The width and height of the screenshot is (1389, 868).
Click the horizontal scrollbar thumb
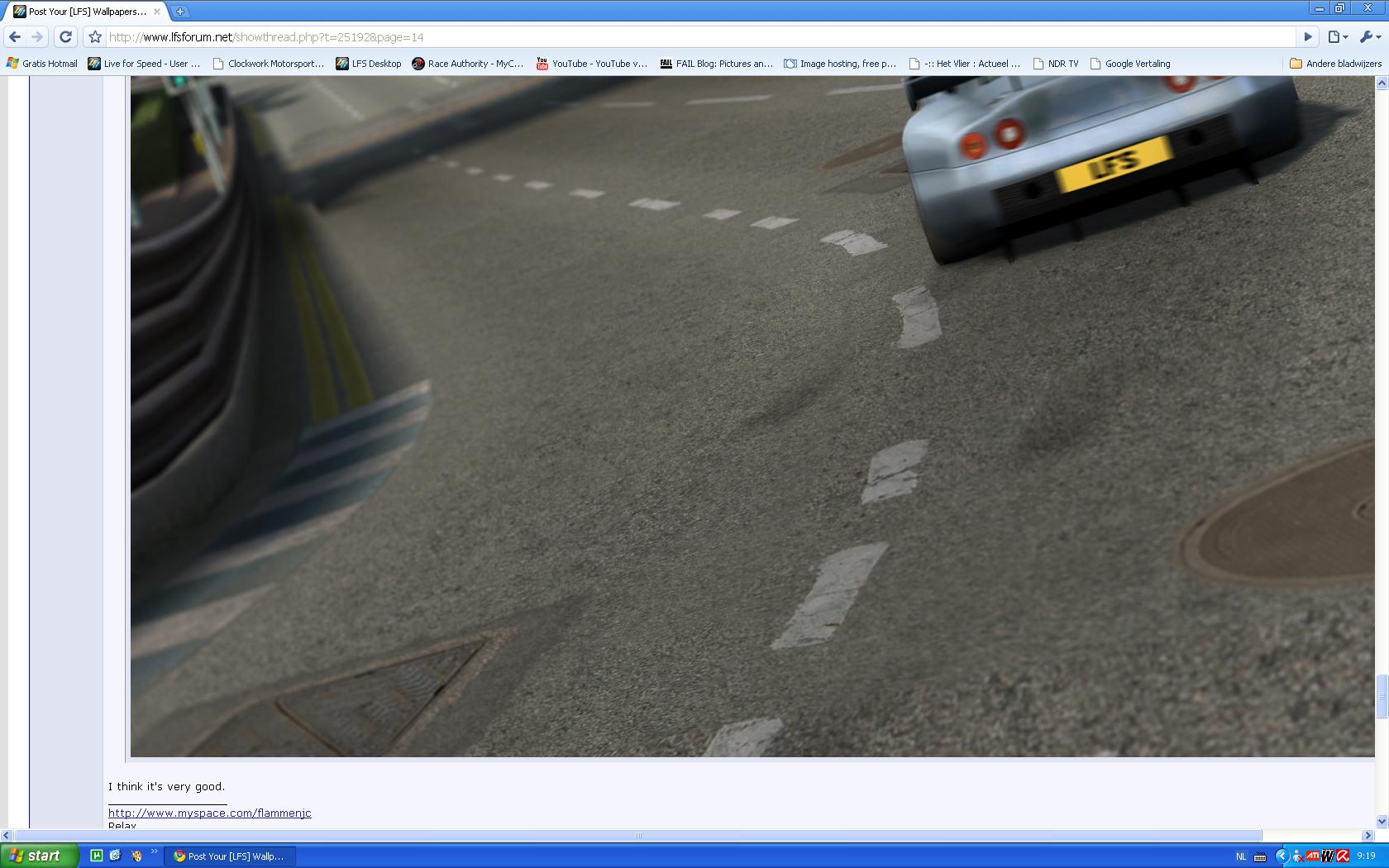637,835
